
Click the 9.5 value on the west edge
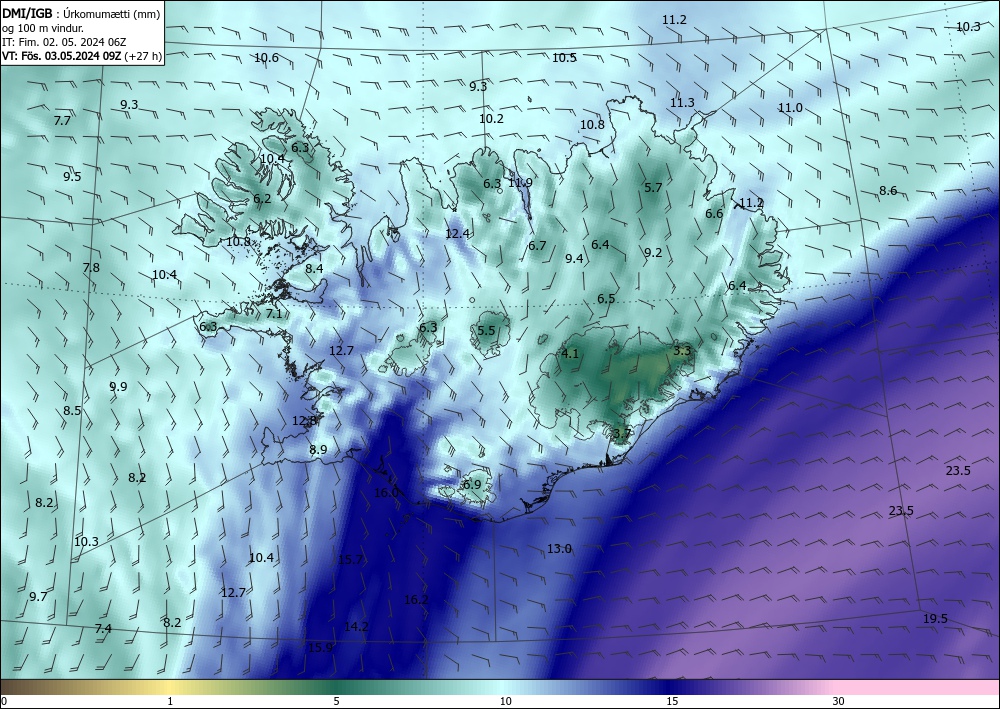[72, 177]
